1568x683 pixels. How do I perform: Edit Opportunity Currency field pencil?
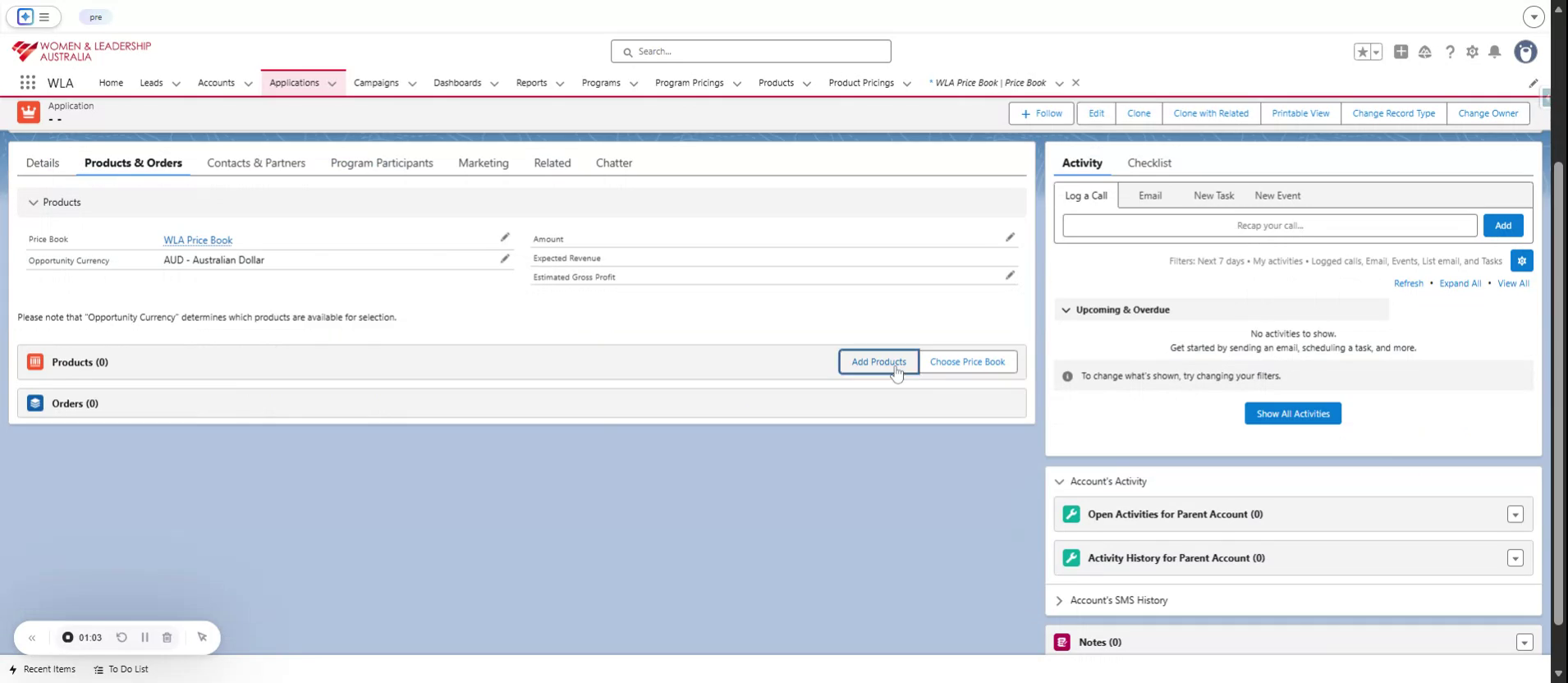click(505, 259)
